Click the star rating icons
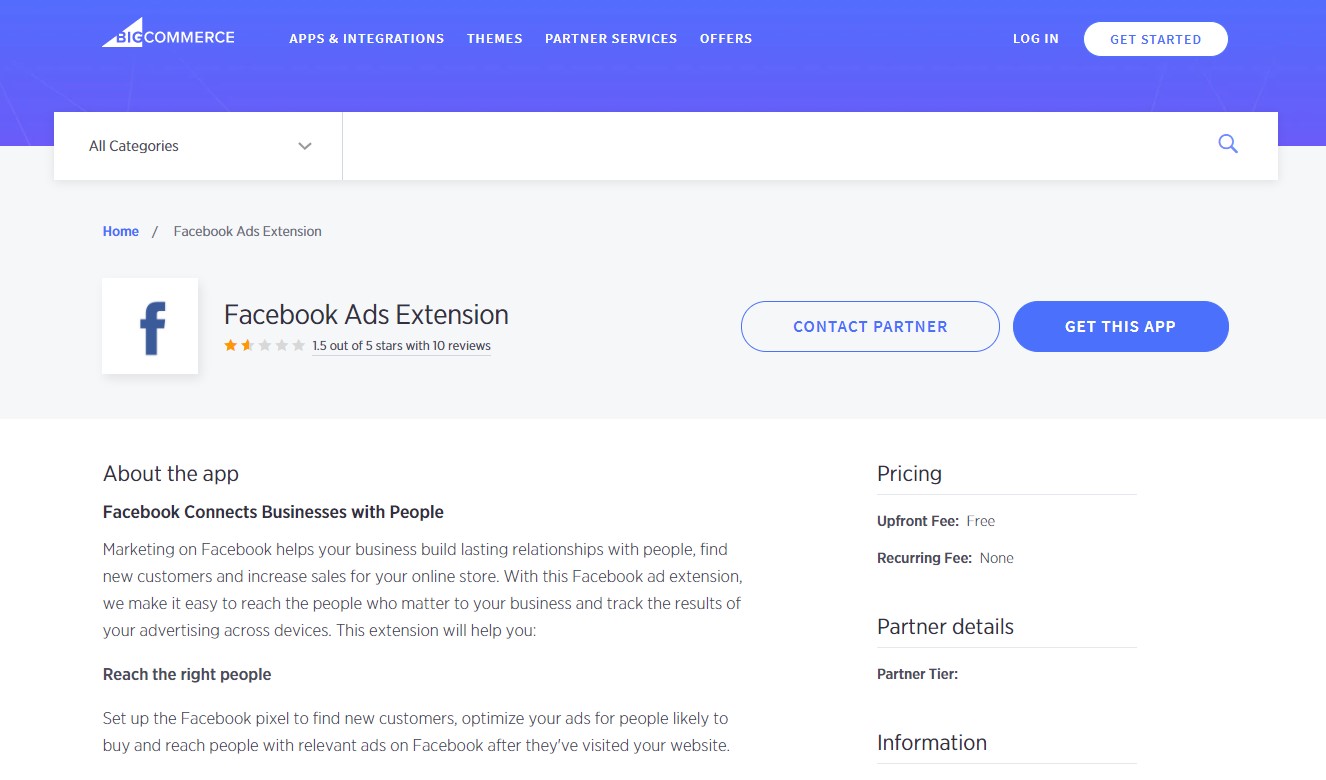 tap(265, 346)
